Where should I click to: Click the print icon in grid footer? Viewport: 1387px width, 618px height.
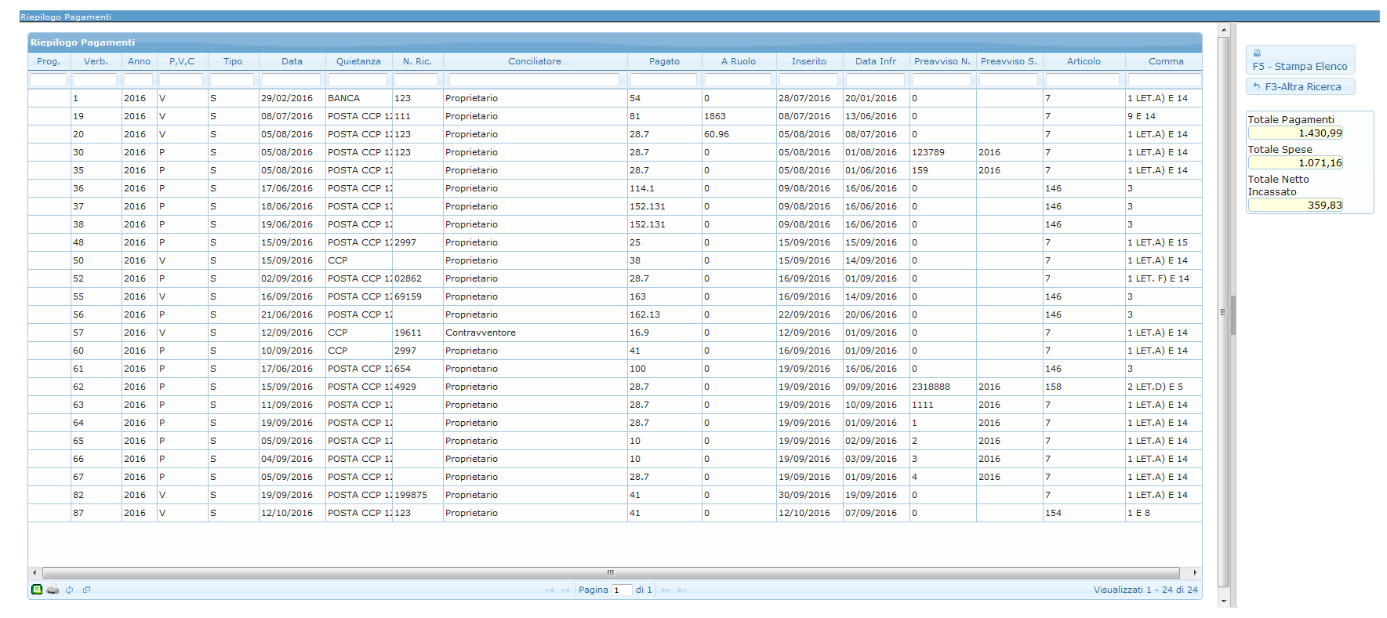53,590
